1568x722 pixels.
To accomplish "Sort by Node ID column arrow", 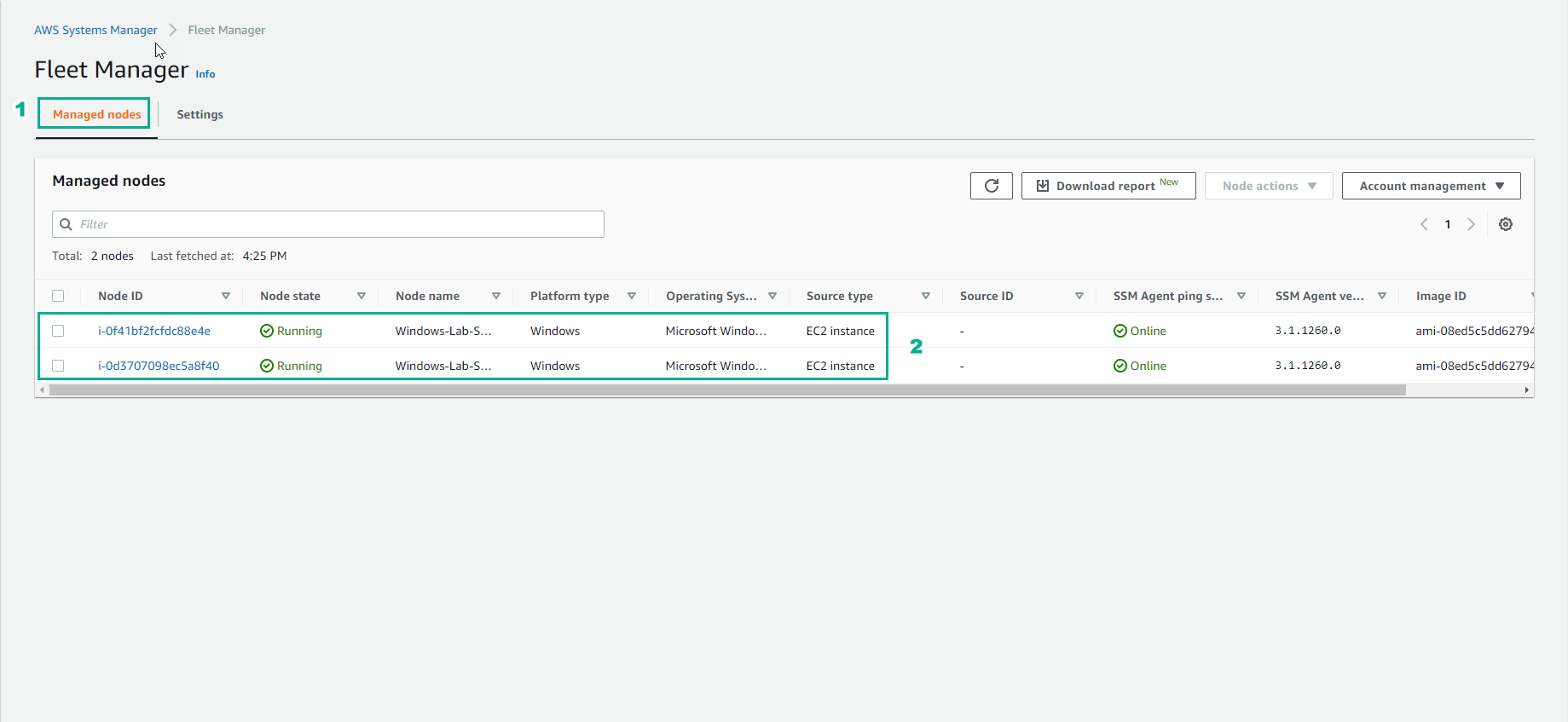I will [226, 296].
